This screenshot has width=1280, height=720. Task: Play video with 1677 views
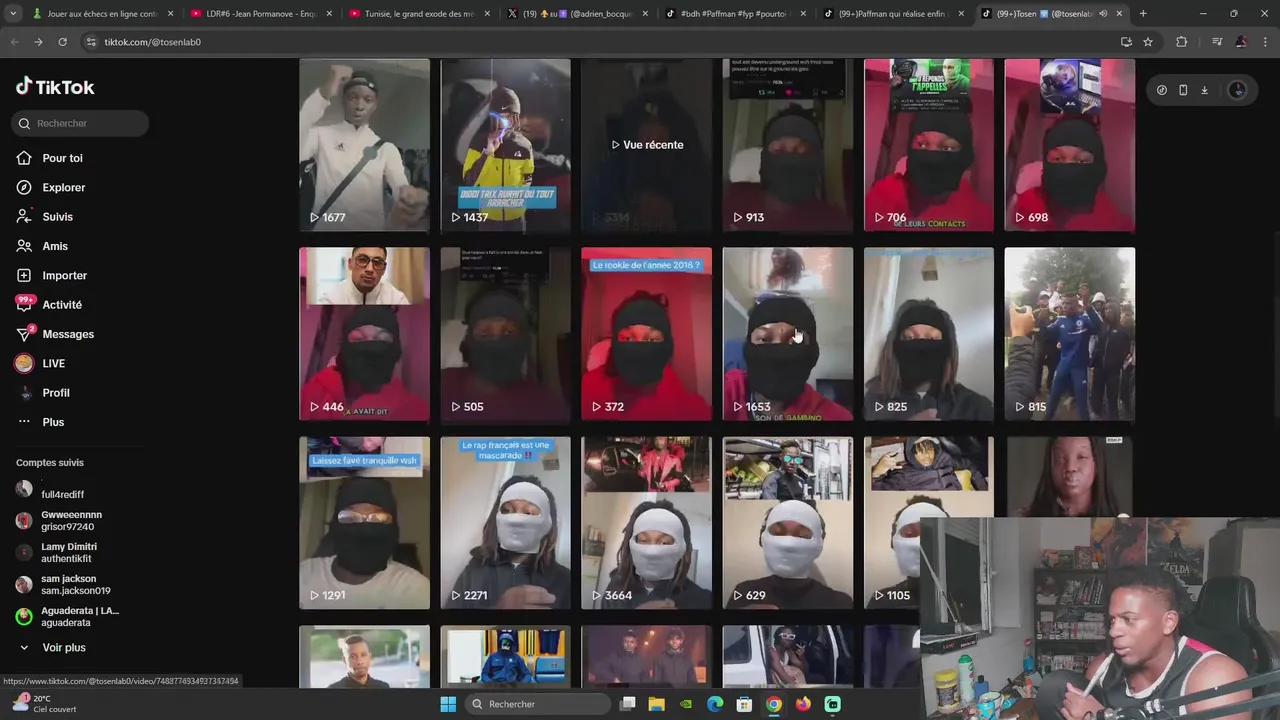[x=364, y=145]
